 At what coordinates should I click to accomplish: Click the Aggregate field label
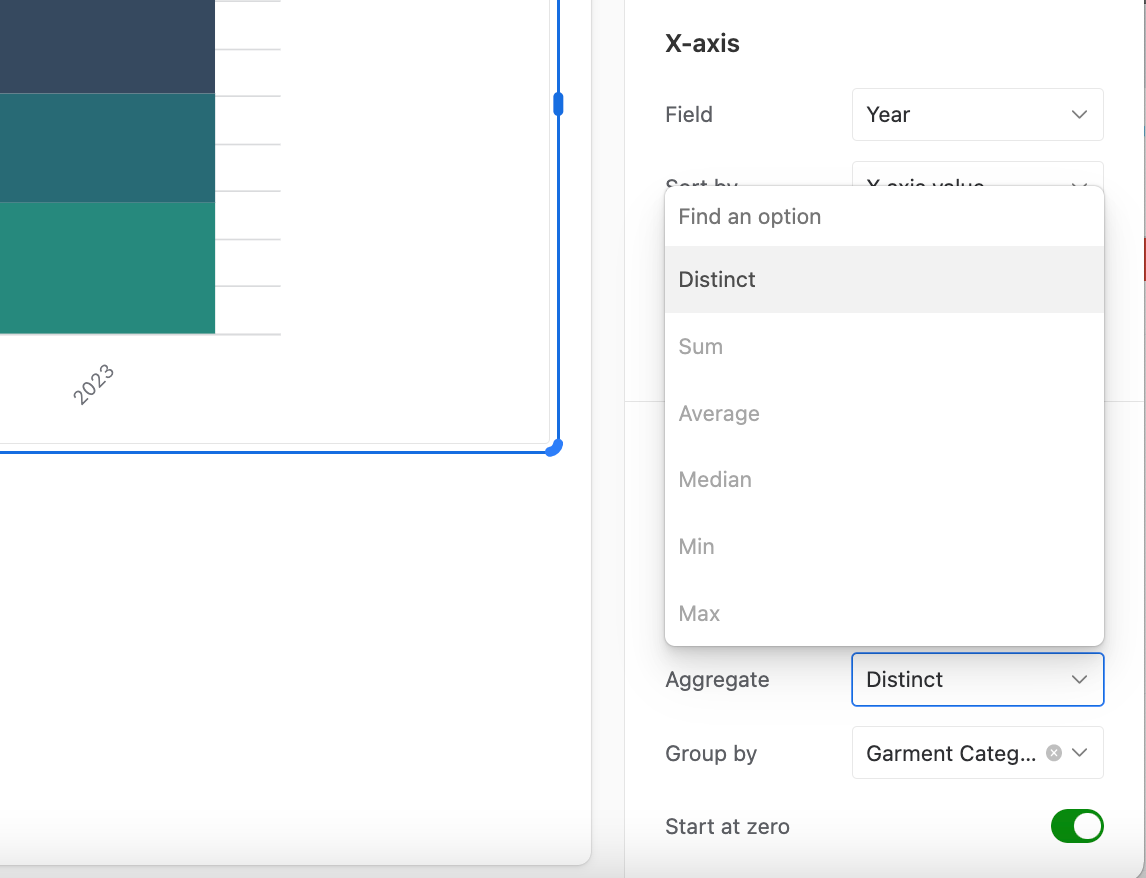(717, 679)
